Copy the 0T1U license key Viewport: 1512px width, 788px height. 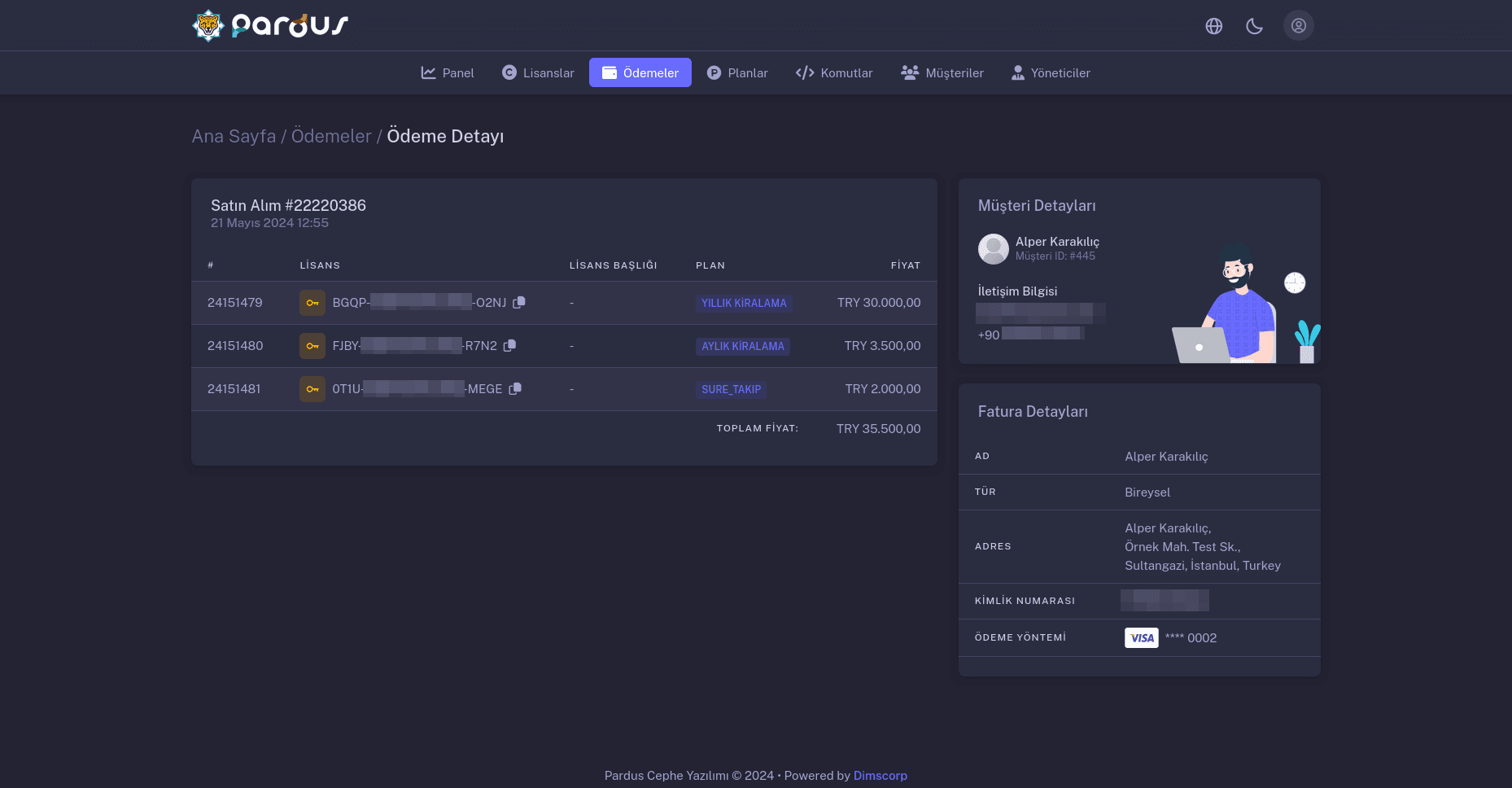(x=515, y=388)
